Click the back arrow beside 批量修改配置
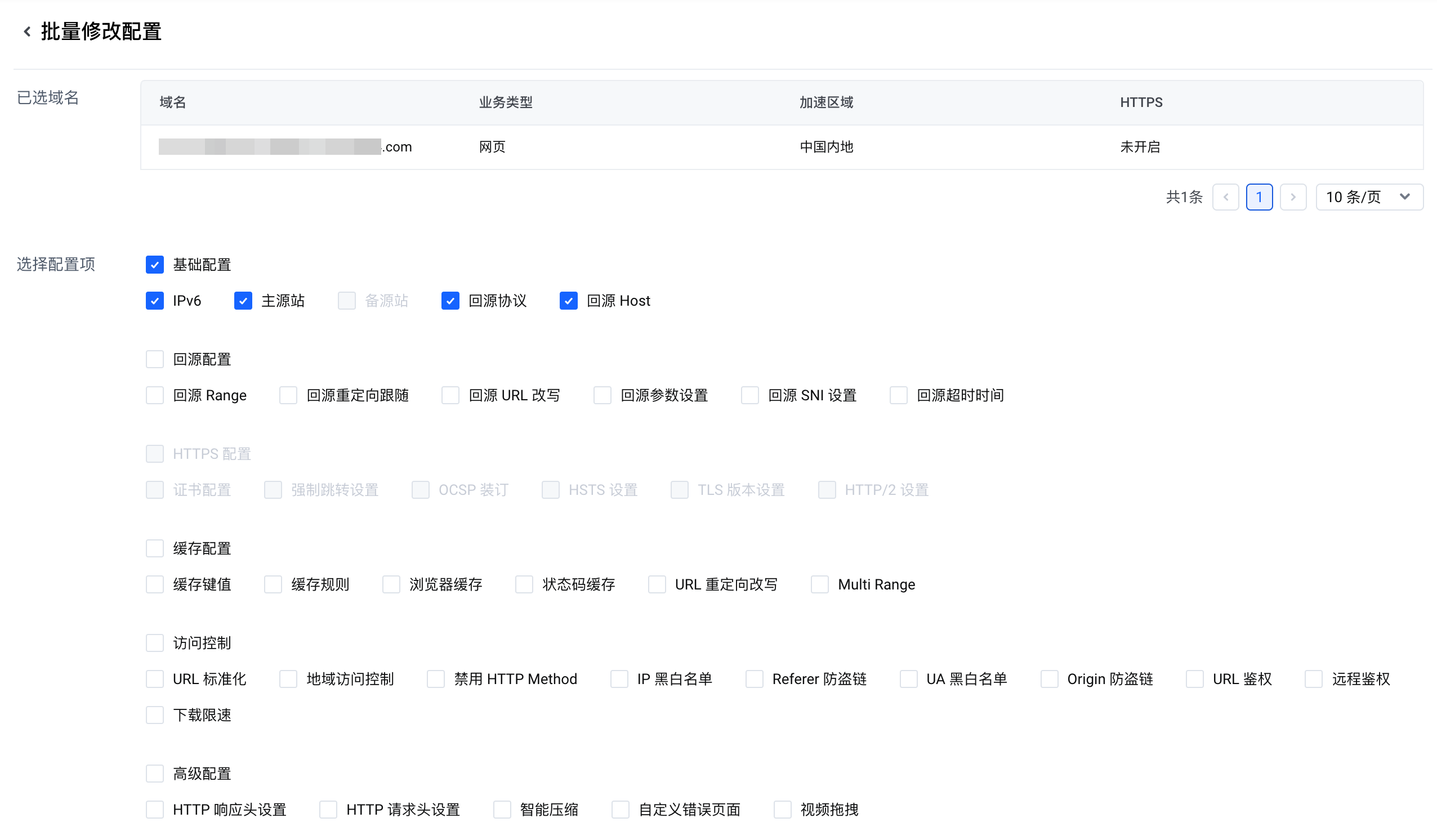 27,32
